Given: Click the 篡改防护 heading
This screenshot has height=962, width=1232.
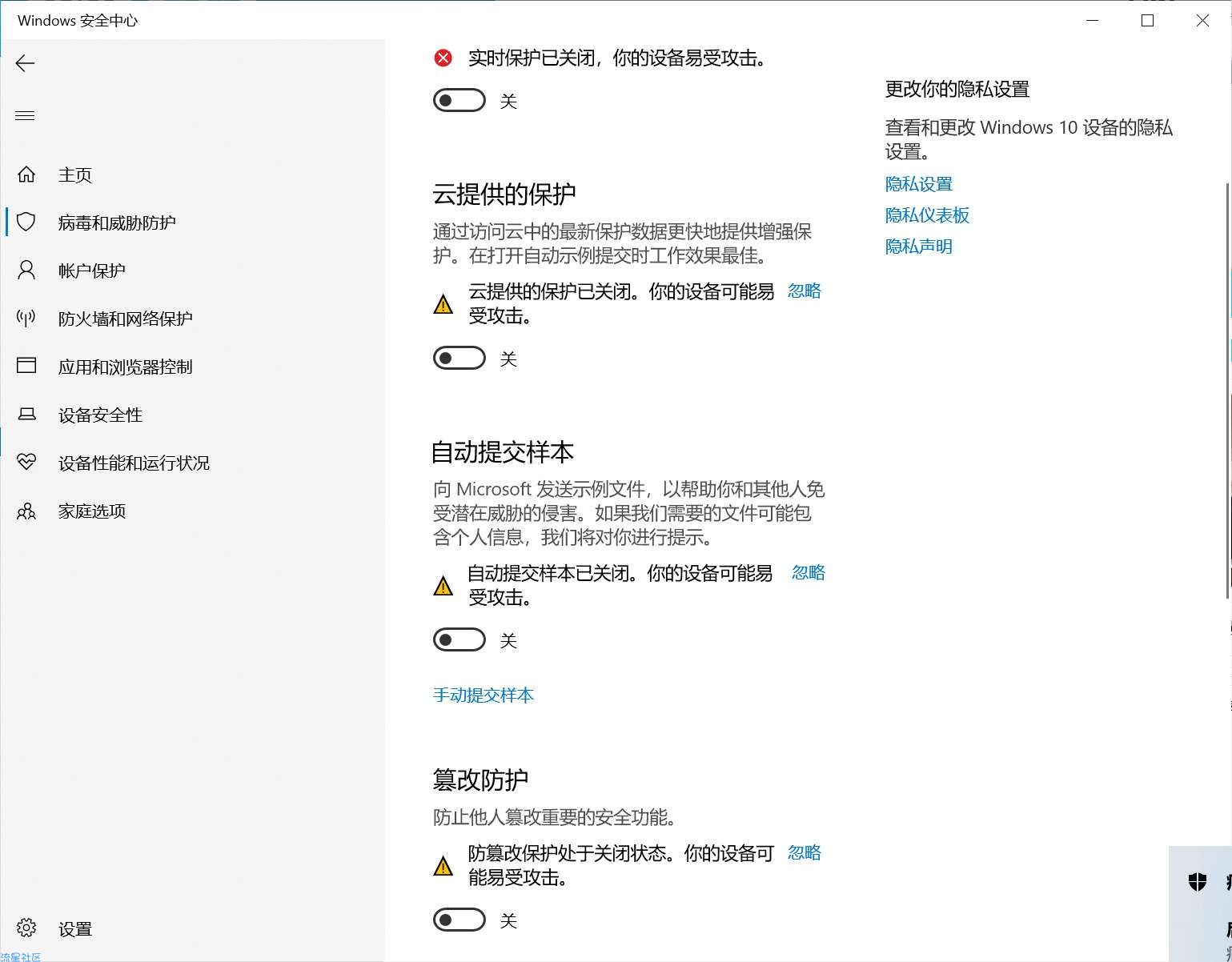Looking at the screenshot, I should tap(480, 779).
